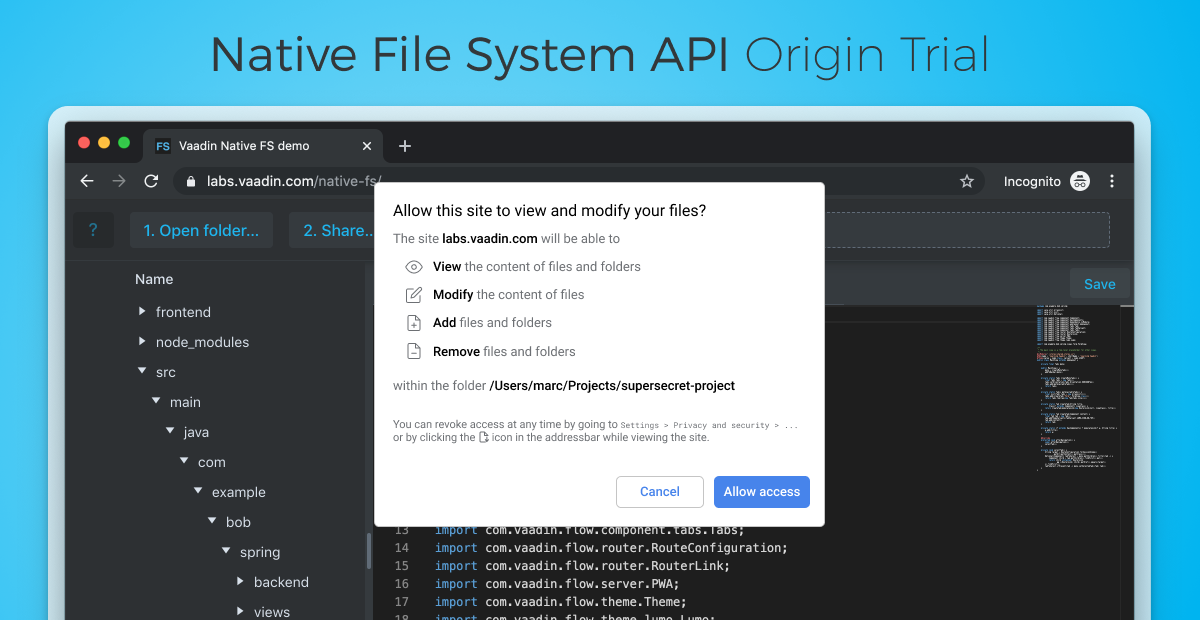Click code line 16 server.PWA import
The height and width of the screenshot is (620, 1200).
557,584
